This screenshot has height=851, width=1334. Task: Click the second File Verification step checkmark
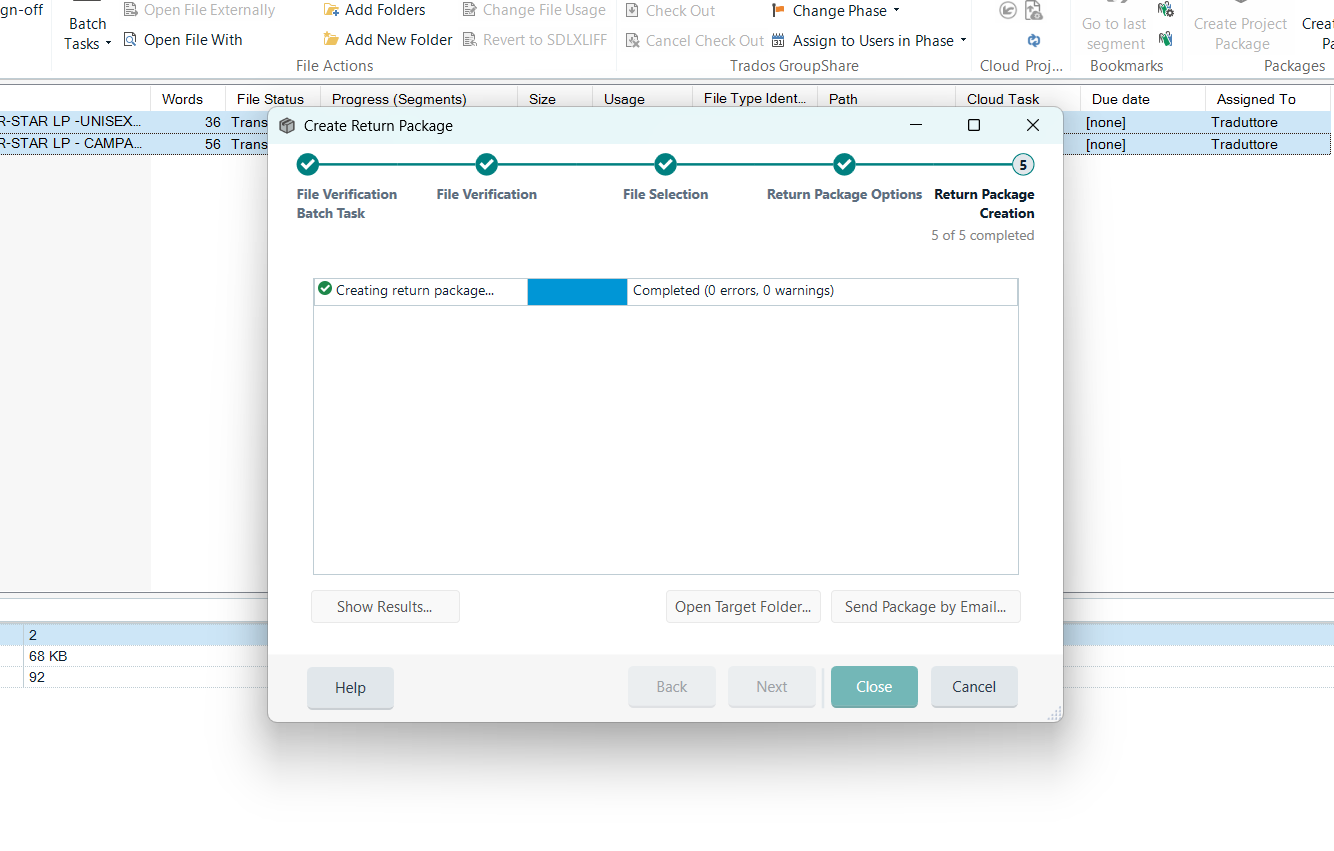487,164
